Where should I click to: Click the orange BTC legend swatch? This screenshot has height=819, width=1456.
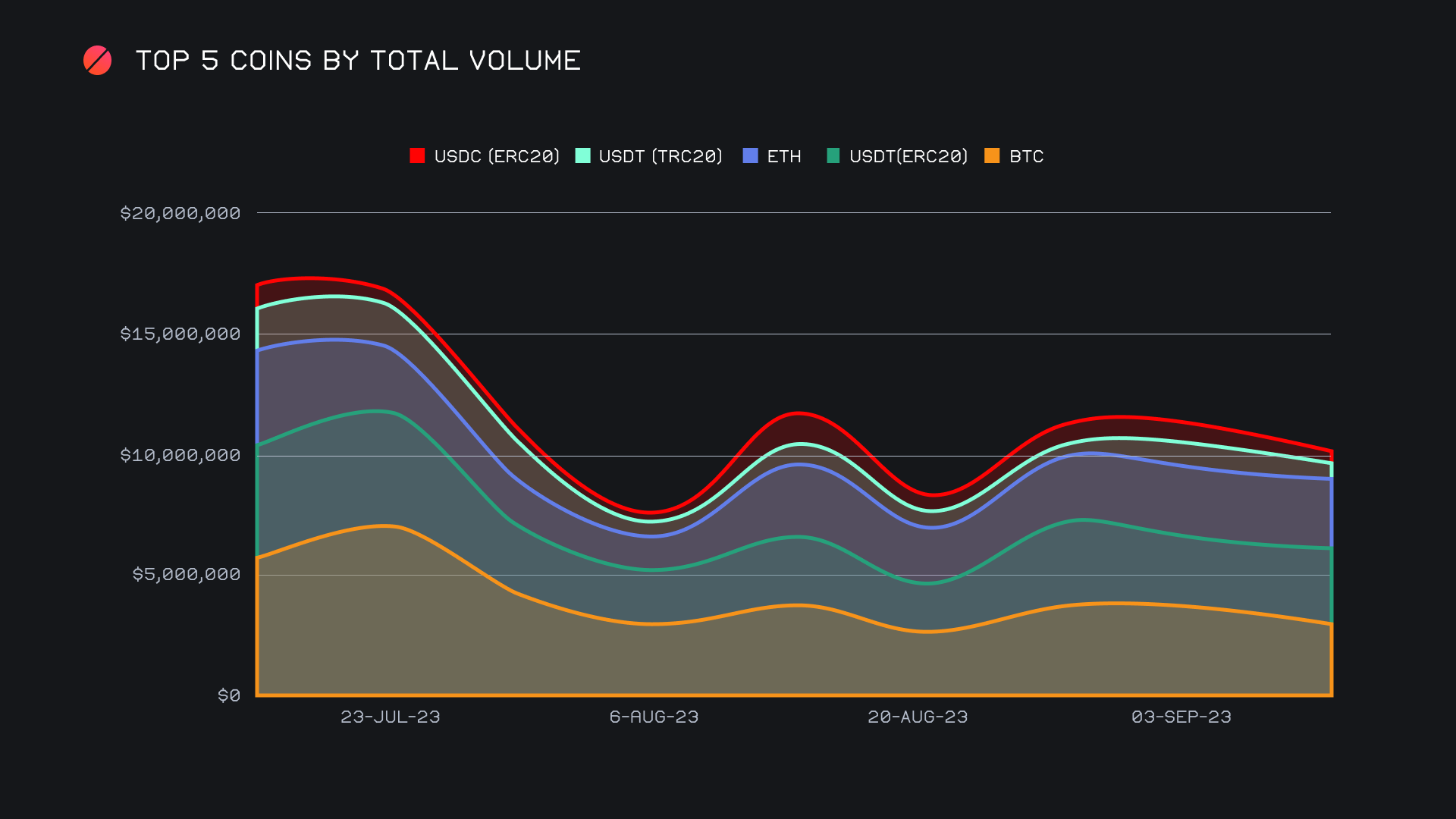point(992,155)
